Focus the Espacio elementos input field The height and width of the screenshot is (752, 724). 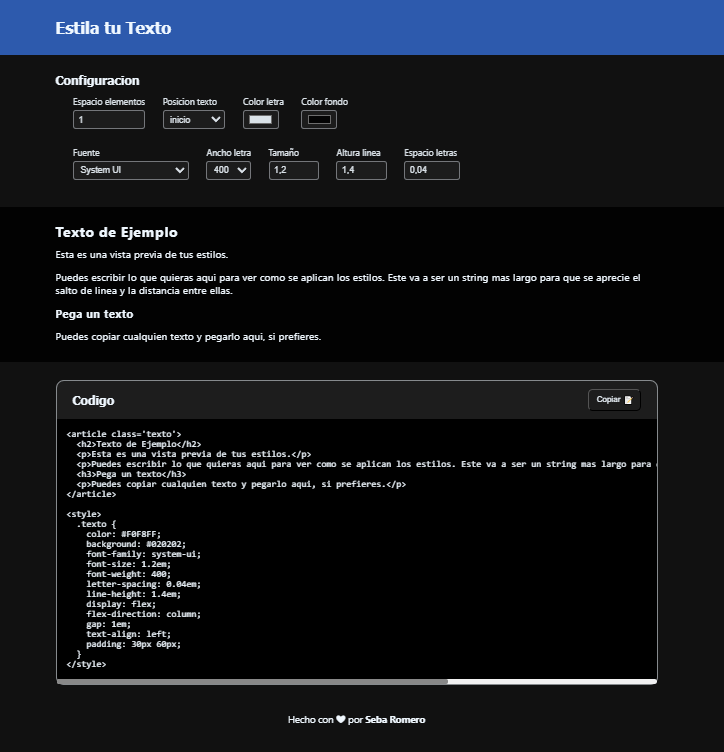109,120
